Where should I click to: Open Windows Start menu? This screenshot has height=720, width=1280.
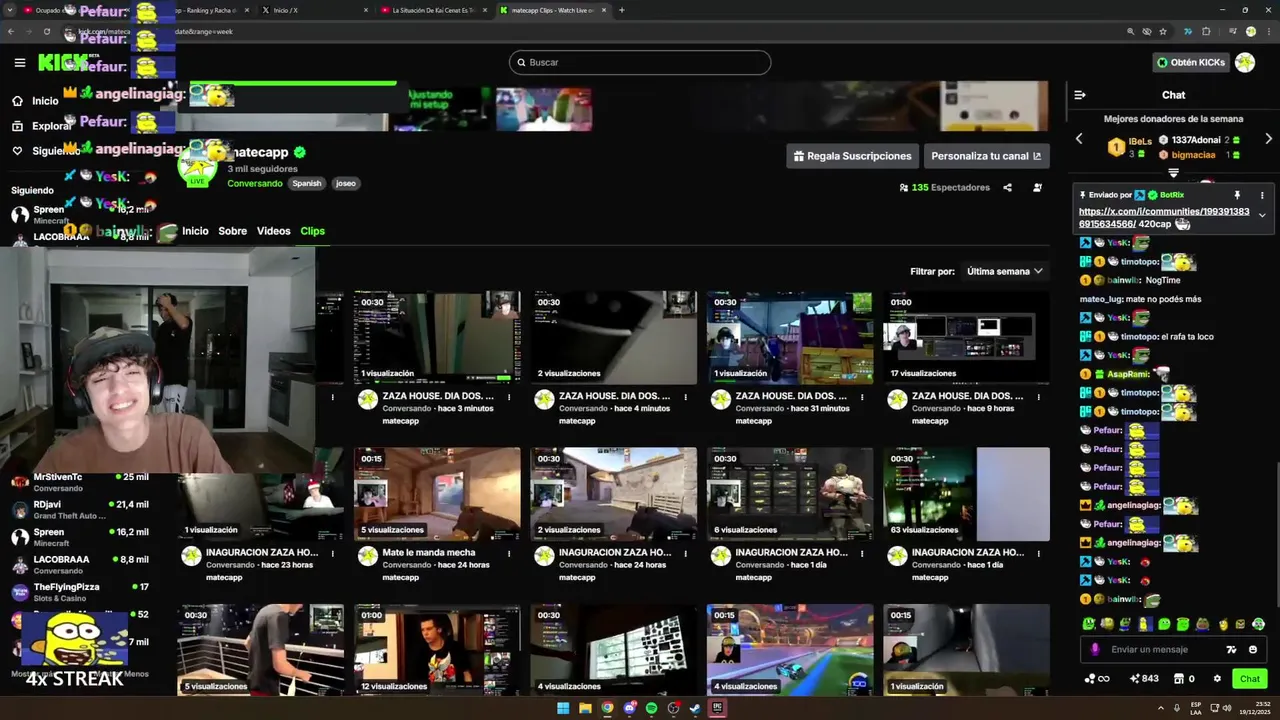coord(563,708)
